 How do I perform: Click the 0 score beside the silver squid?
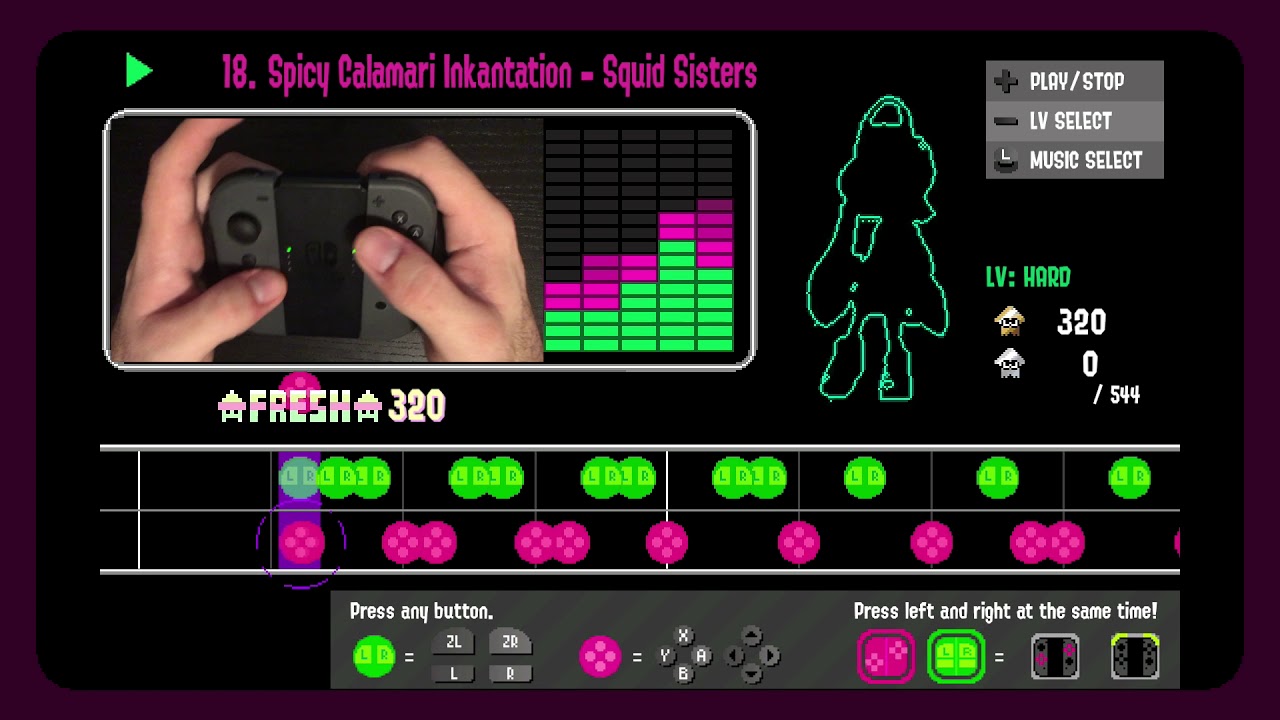pyautogui.click(x=1089, y=364)
